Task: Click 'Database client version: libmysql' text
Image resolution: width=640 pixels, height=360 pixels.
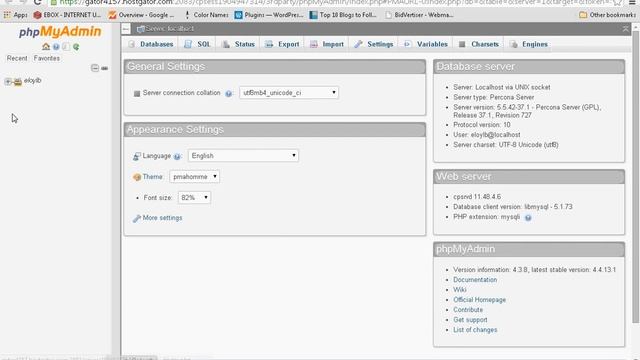Action: pyautogui.click(x=513, y=207)
